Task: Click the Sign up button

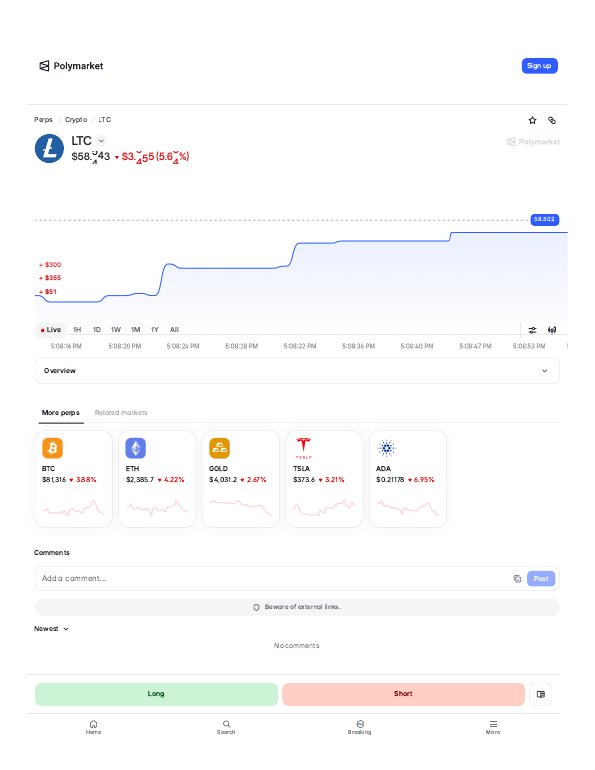Action: (x=539, y=66)
